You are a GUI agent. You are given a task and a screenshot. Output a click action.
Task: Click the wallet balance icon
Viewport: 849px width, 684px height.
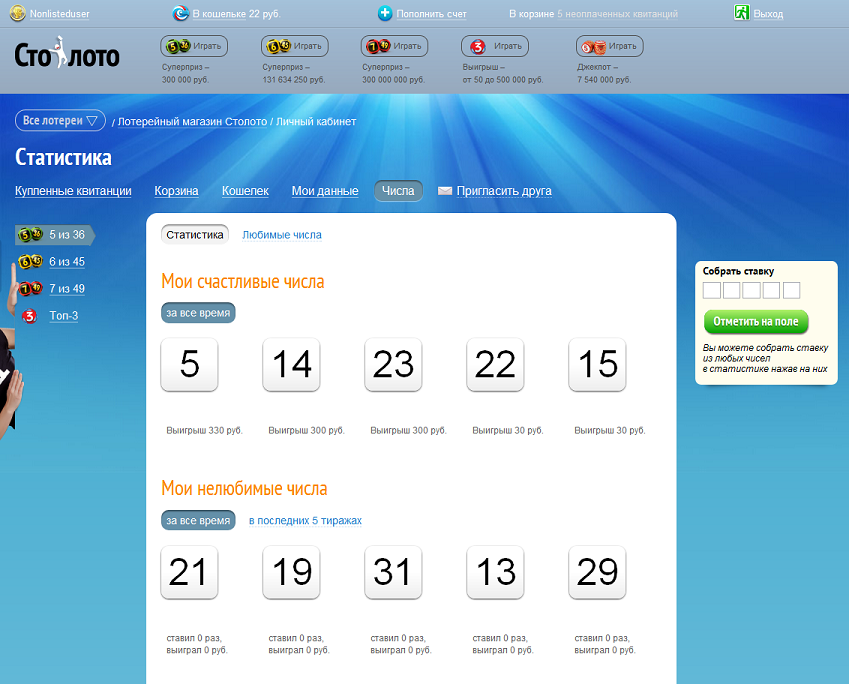coord(180,14)
